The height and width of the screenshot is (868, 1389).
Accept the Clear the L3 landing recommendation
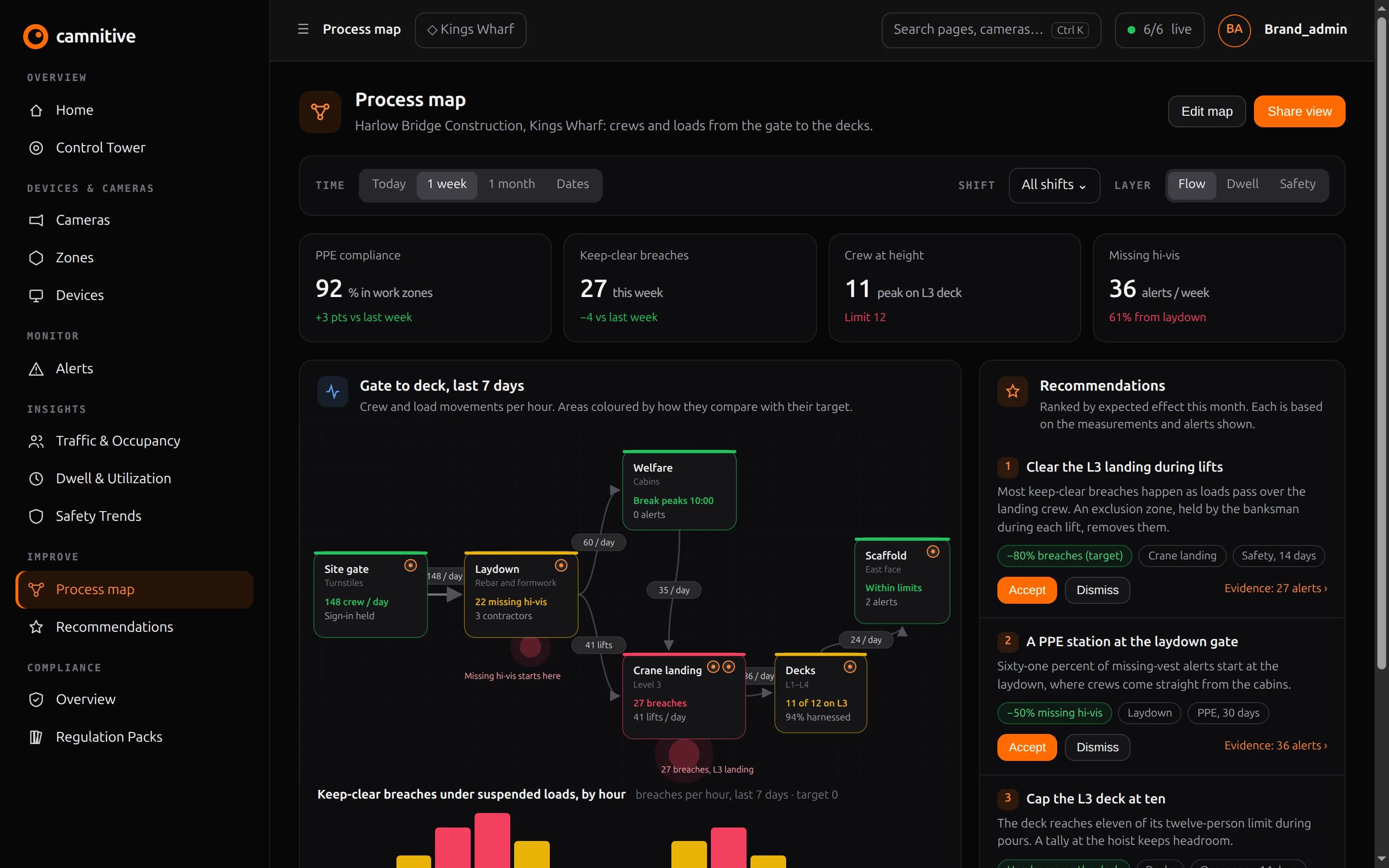1026,590
